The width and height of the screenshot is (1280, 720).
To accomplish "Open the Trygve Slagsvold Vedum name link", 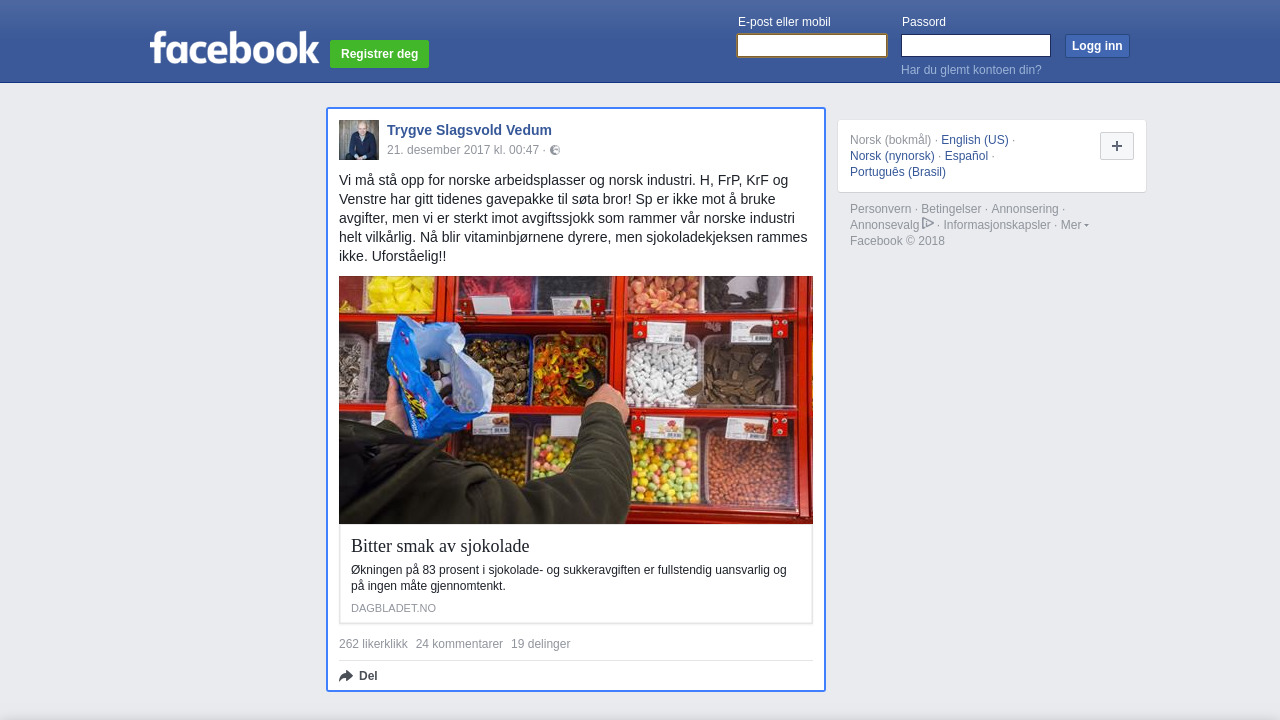I will (x=469, y=130).
